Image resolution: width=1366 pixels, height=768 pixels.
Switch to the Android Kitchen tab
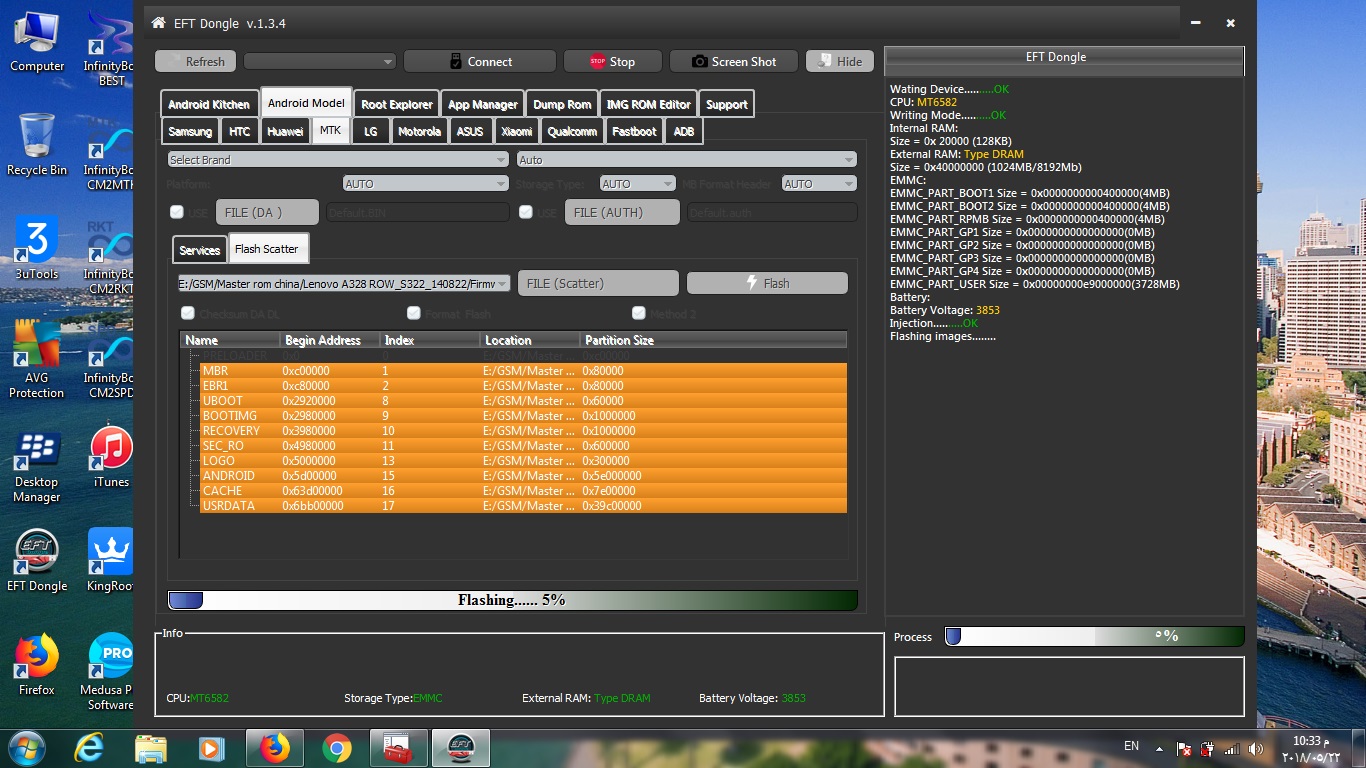click(x=209, y=104)
